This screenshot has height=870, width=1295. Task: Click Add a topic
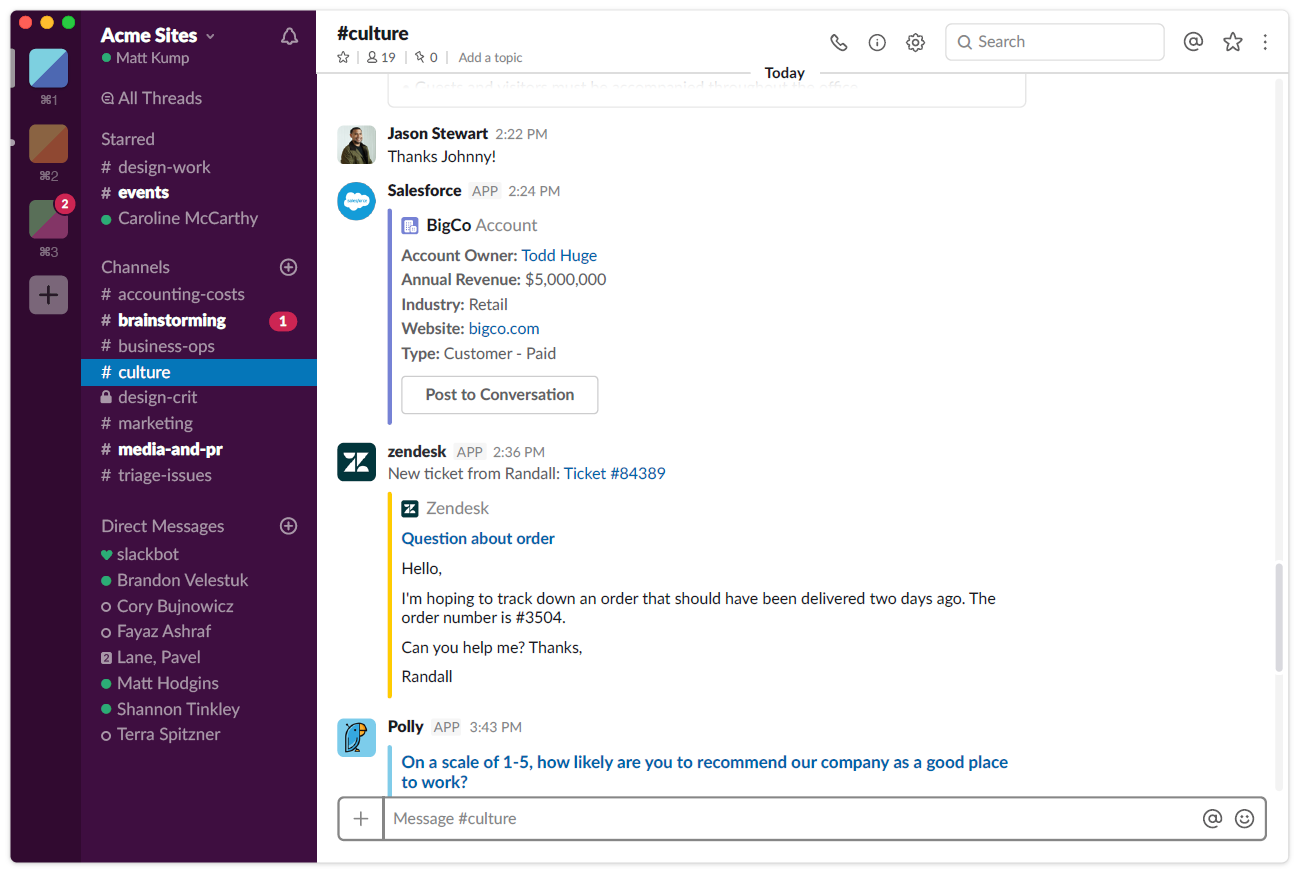[x=490, y=58]
